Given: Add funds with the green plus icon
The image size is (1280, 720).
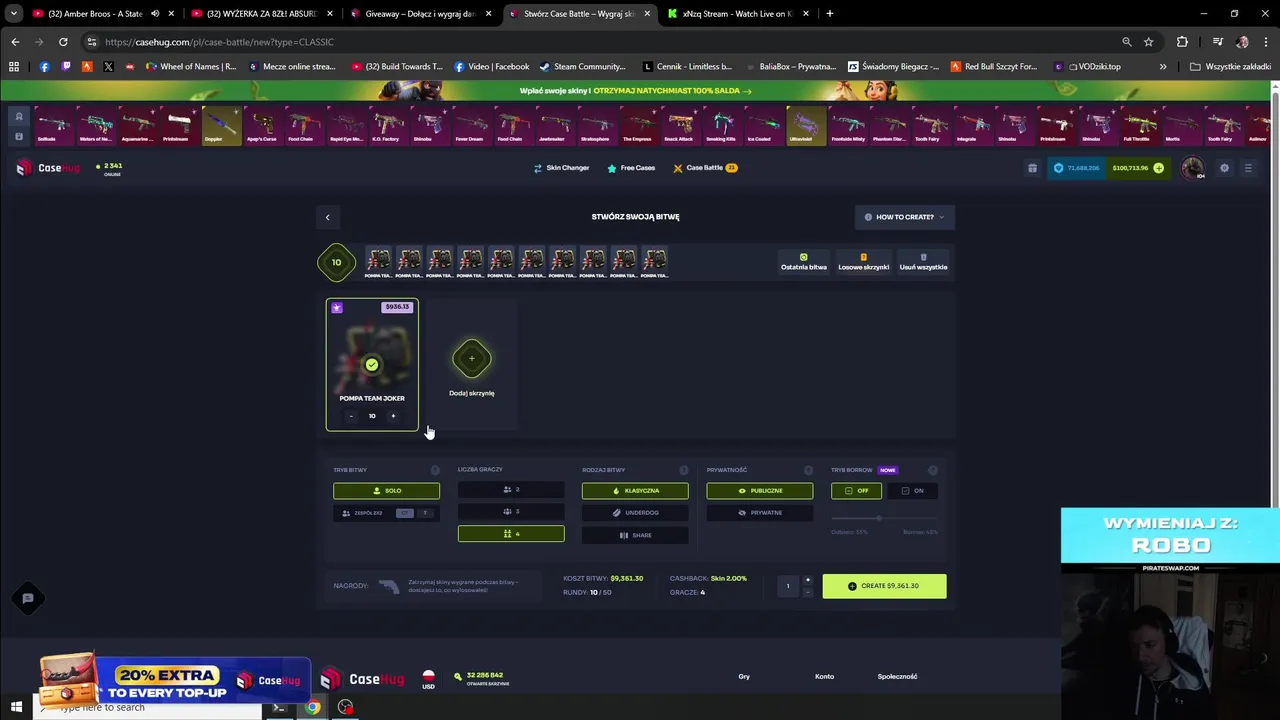Looking at the screenshot, I should 1158,168.
